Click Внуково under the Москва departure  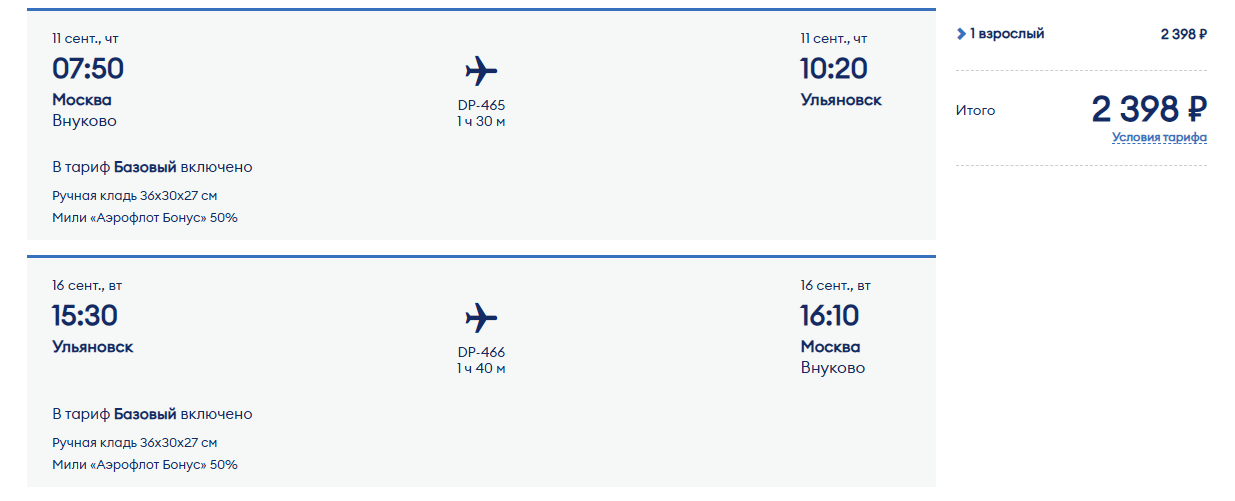click(84, 121)
